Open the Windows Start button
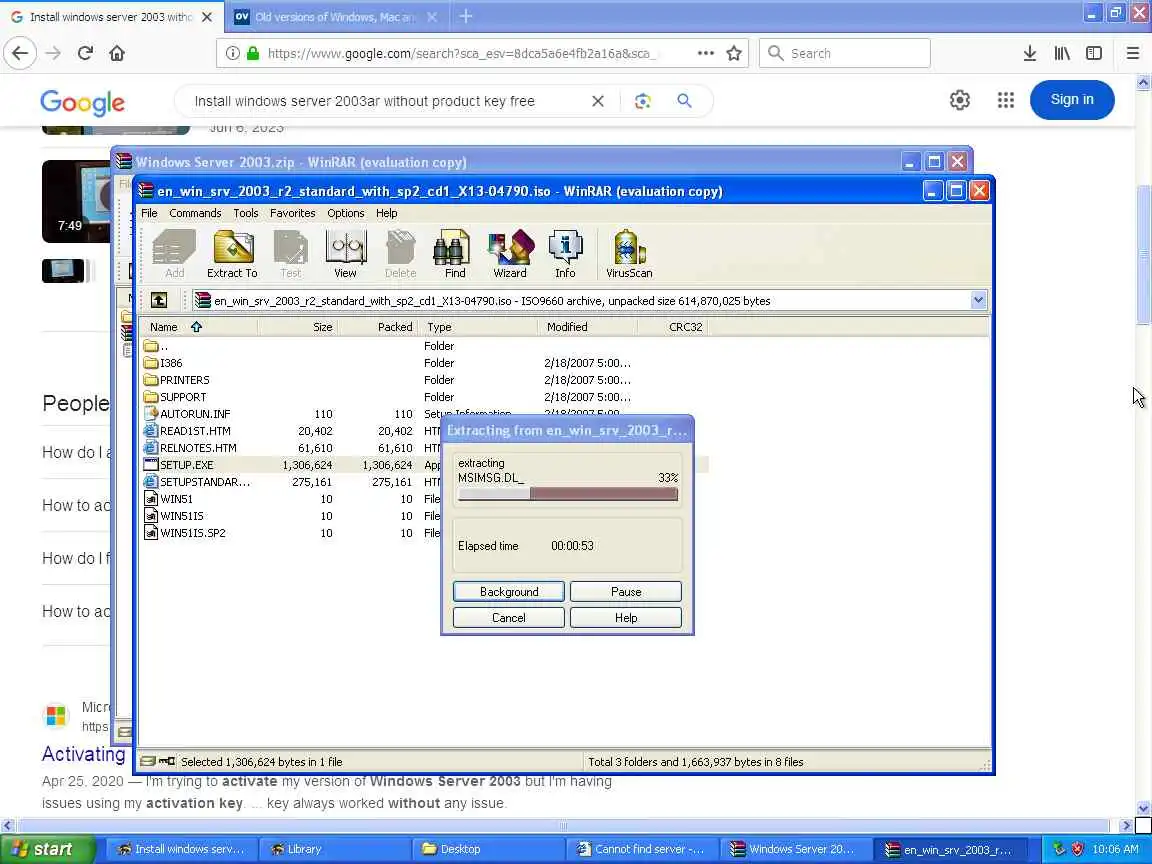Image resolution: width=1152 pixels, height=864 pixels. point(47,849)
